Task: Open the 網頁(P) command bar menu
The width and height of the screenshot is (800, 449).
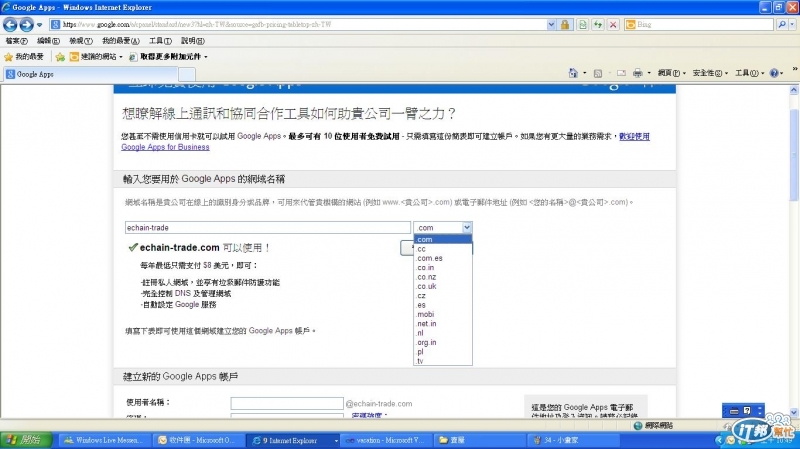Action: [x=671, y=73]
